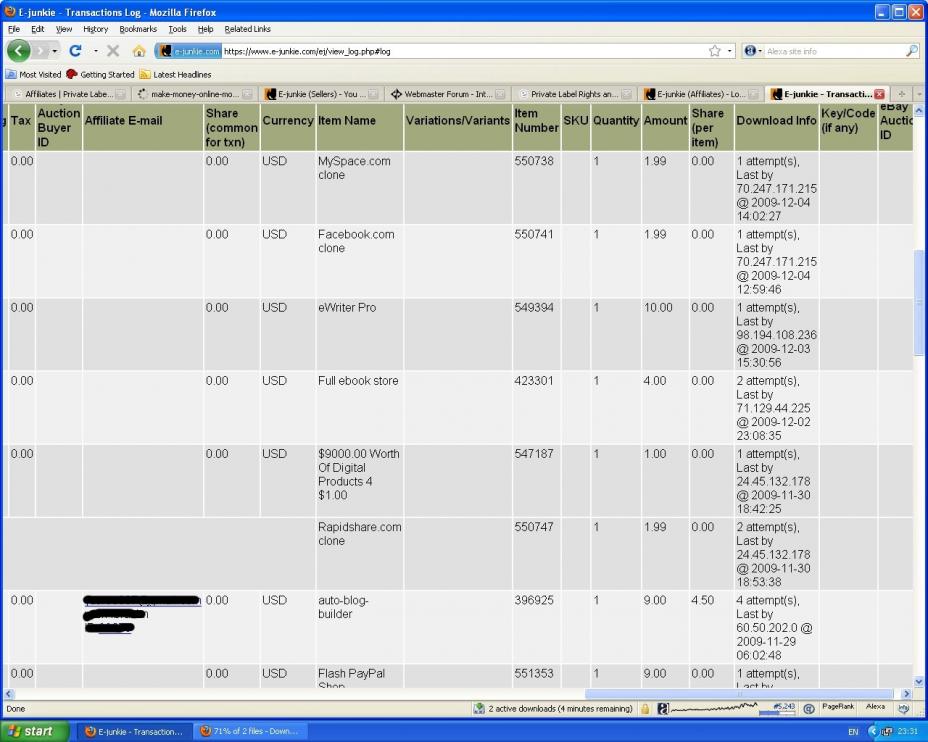Click the Stop loading X icon
The height and width of the screenshot is (742, 928).
[113, 51]
